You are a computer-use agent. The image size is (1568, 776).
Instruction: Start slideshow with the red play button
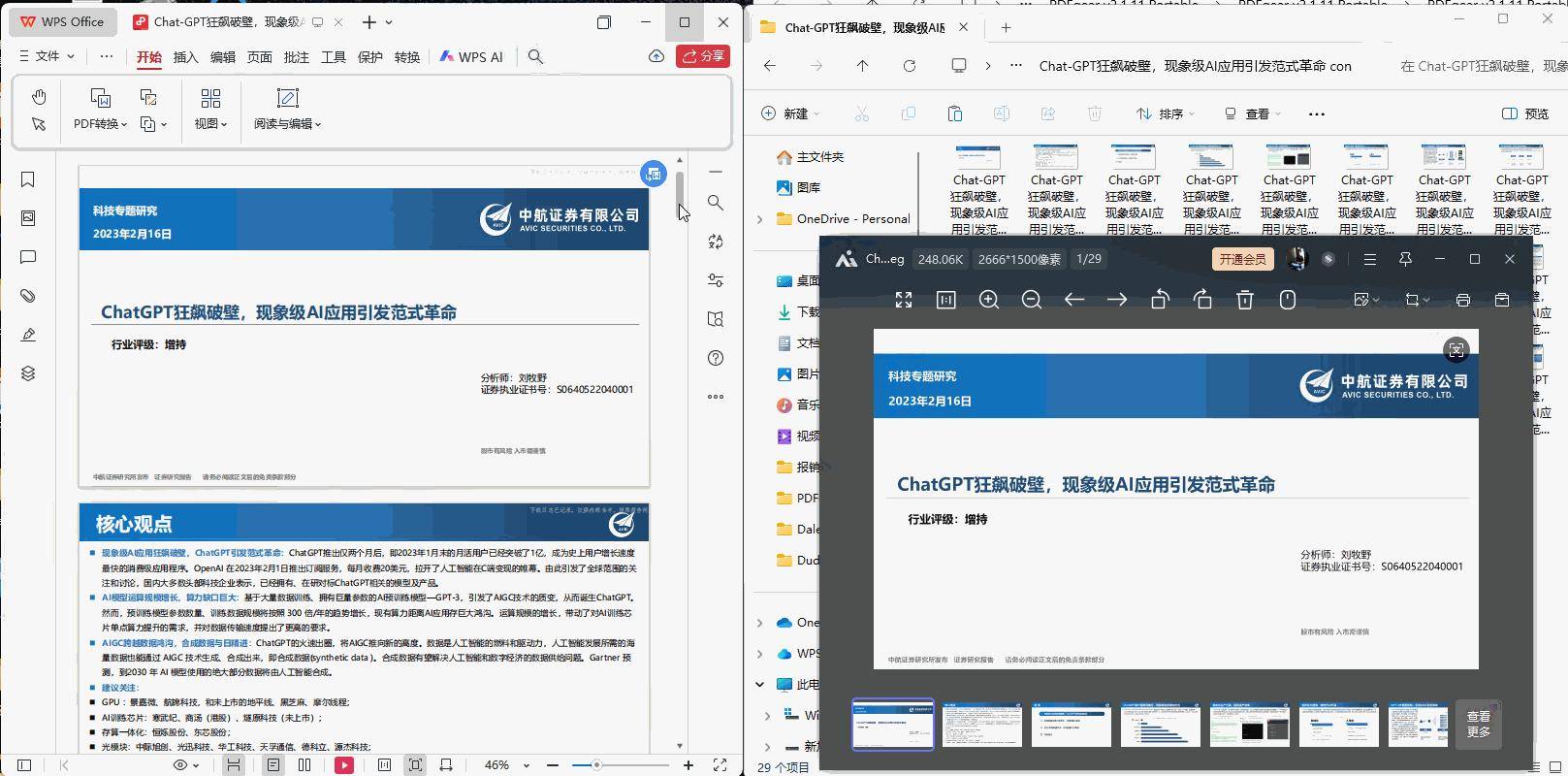(344, 765)
